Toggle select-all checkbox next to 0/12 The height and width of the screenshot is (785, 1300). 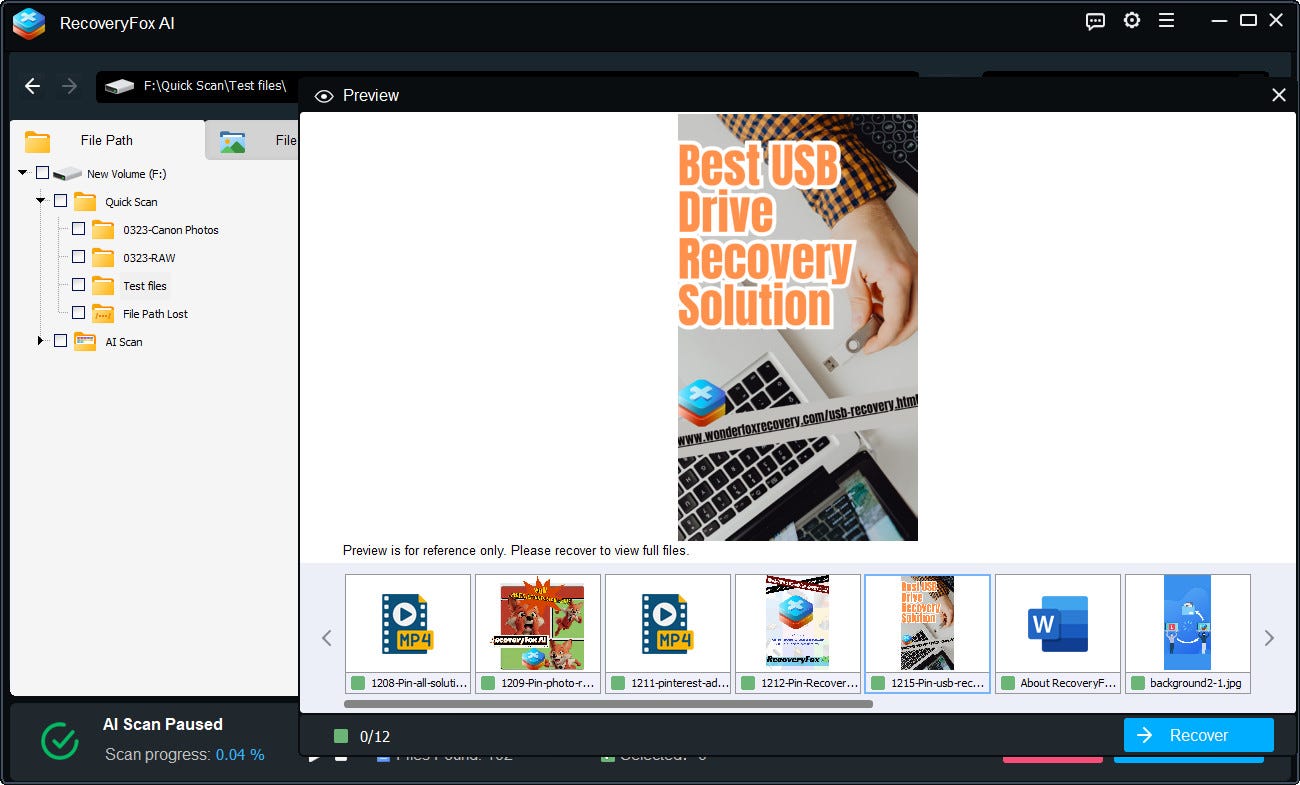pos(341,736)
